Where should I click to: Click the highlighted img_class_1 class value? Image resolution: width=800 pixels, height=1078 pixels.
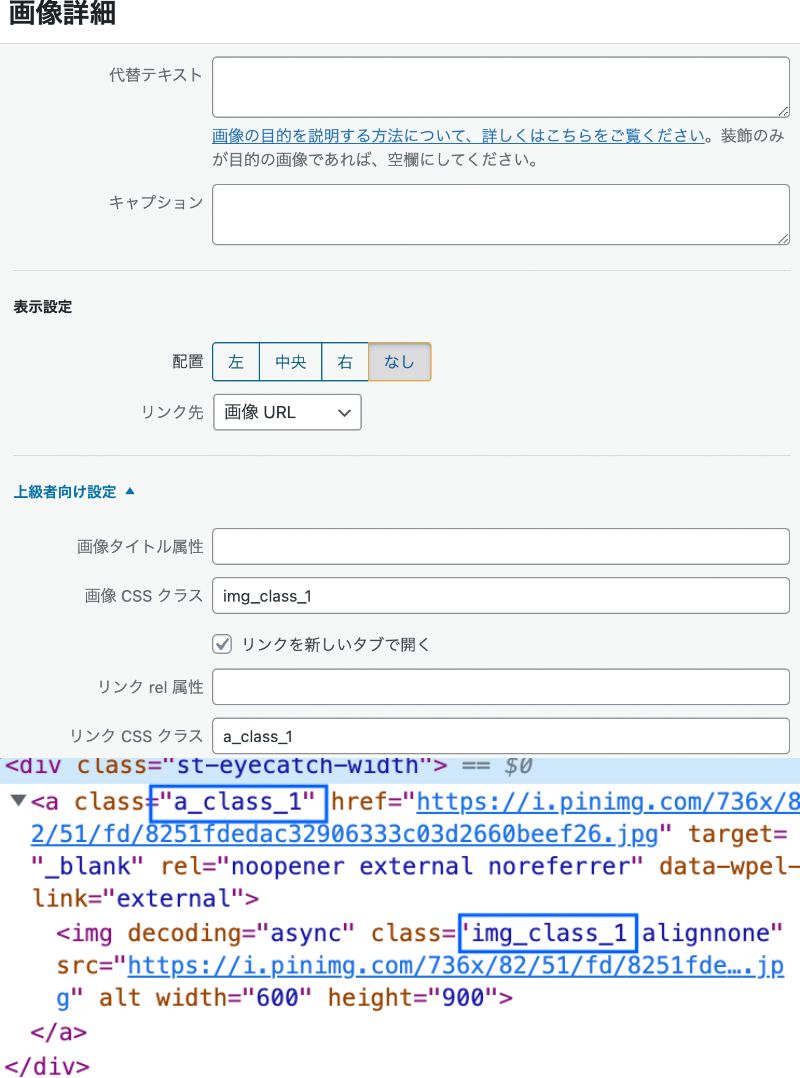coord(546,932)
